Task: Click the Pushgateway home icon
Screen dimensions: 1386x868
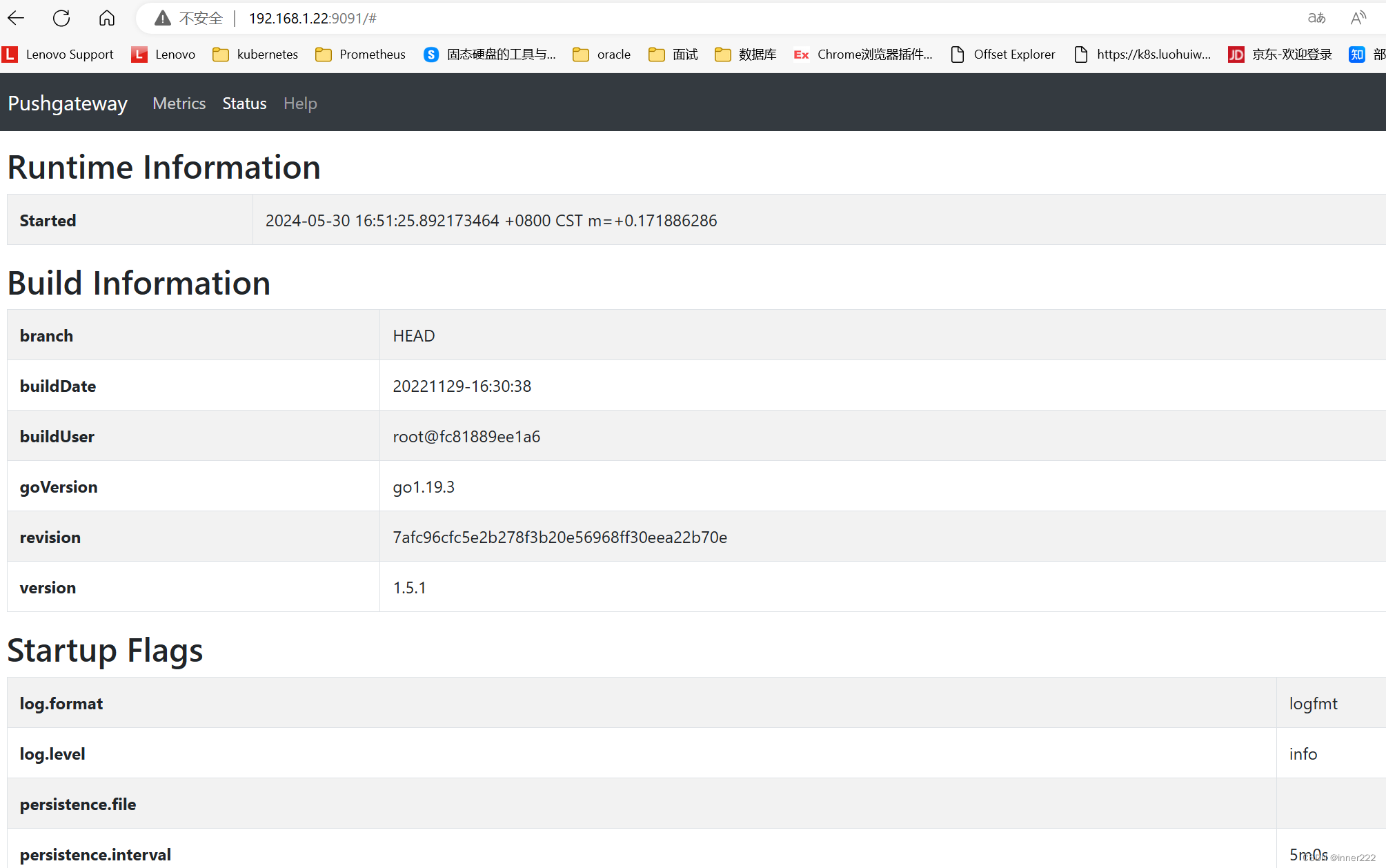Action: [68, 103]
